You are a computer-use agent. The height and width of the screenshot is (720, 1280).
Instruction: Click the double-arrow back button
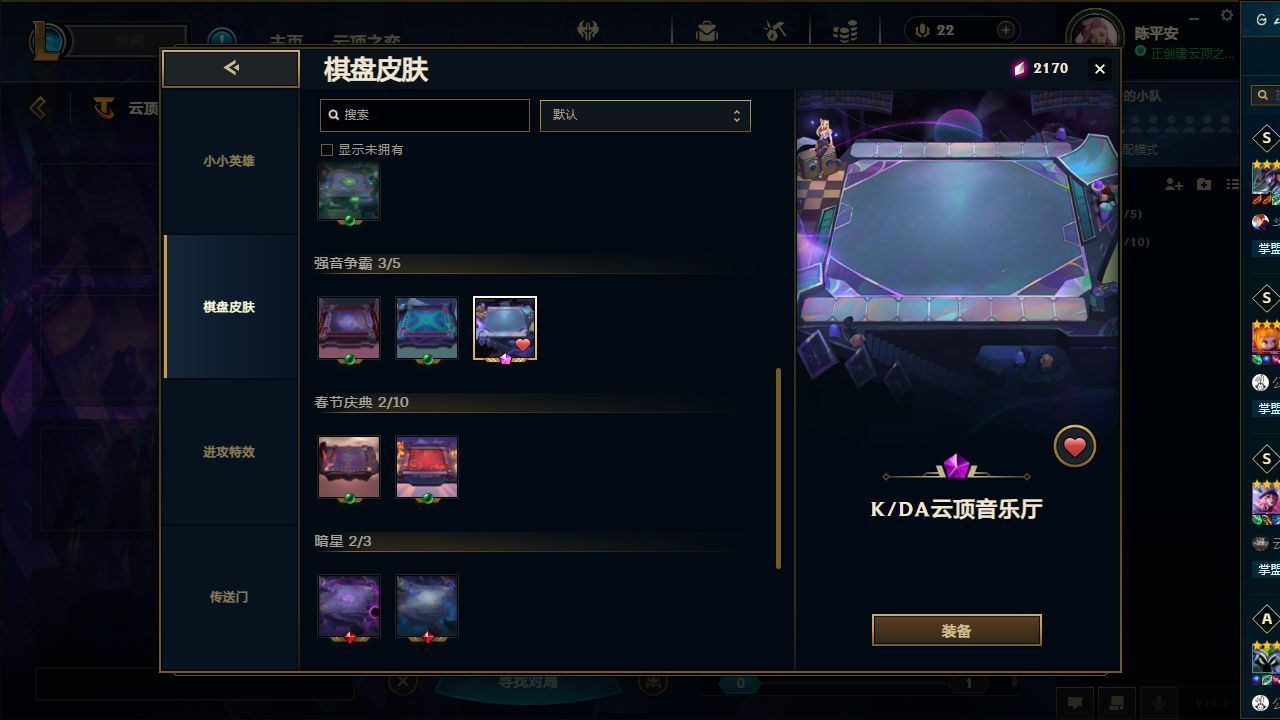tap(231, 68)
